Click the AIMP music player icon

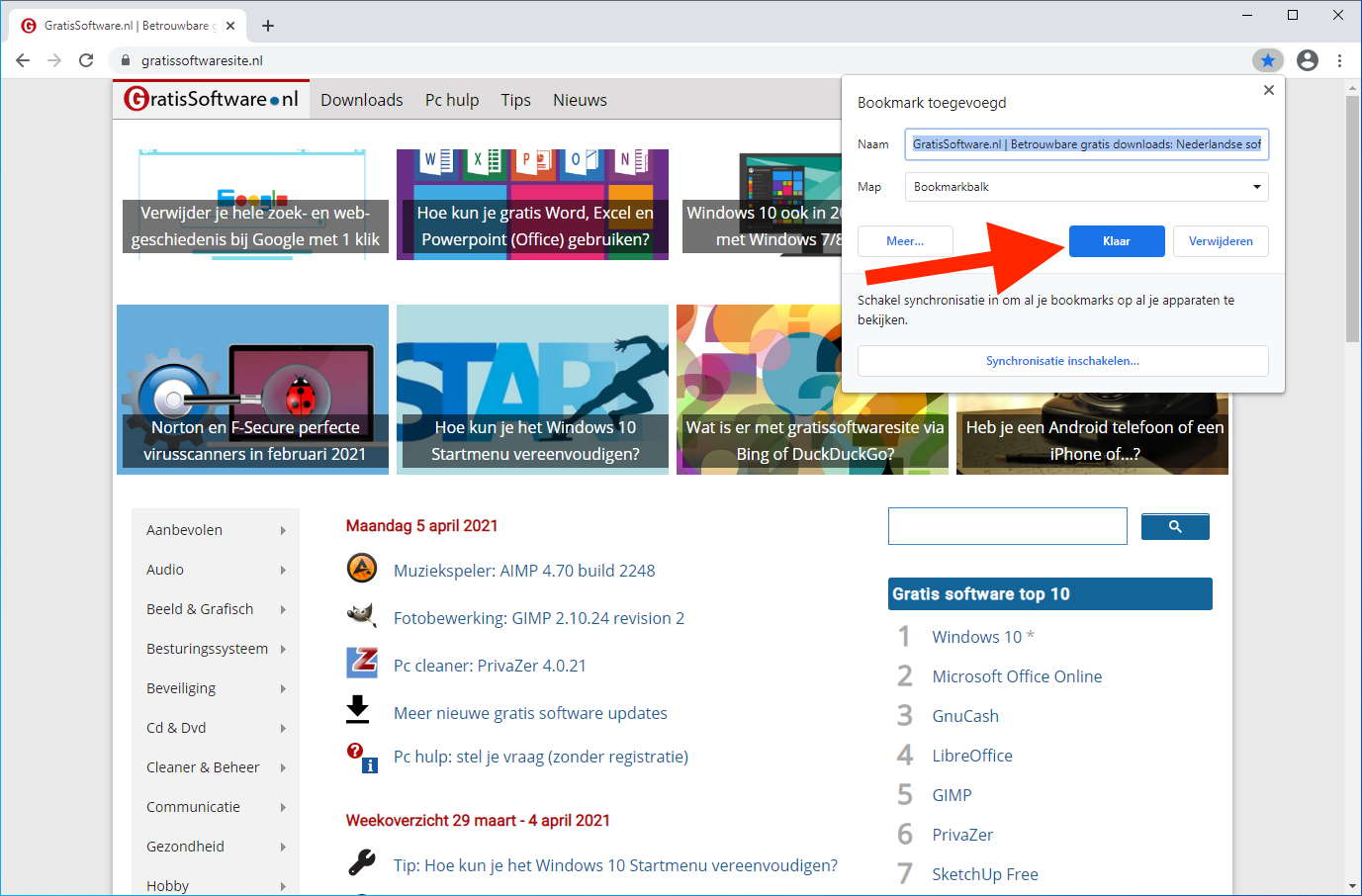point(362,569)
